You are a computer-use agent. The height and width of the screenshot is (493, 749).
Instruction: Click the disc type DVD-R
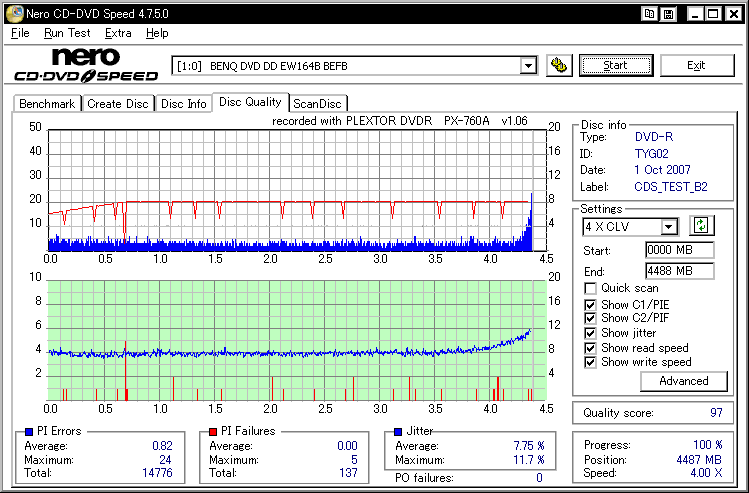coord(653,138)
